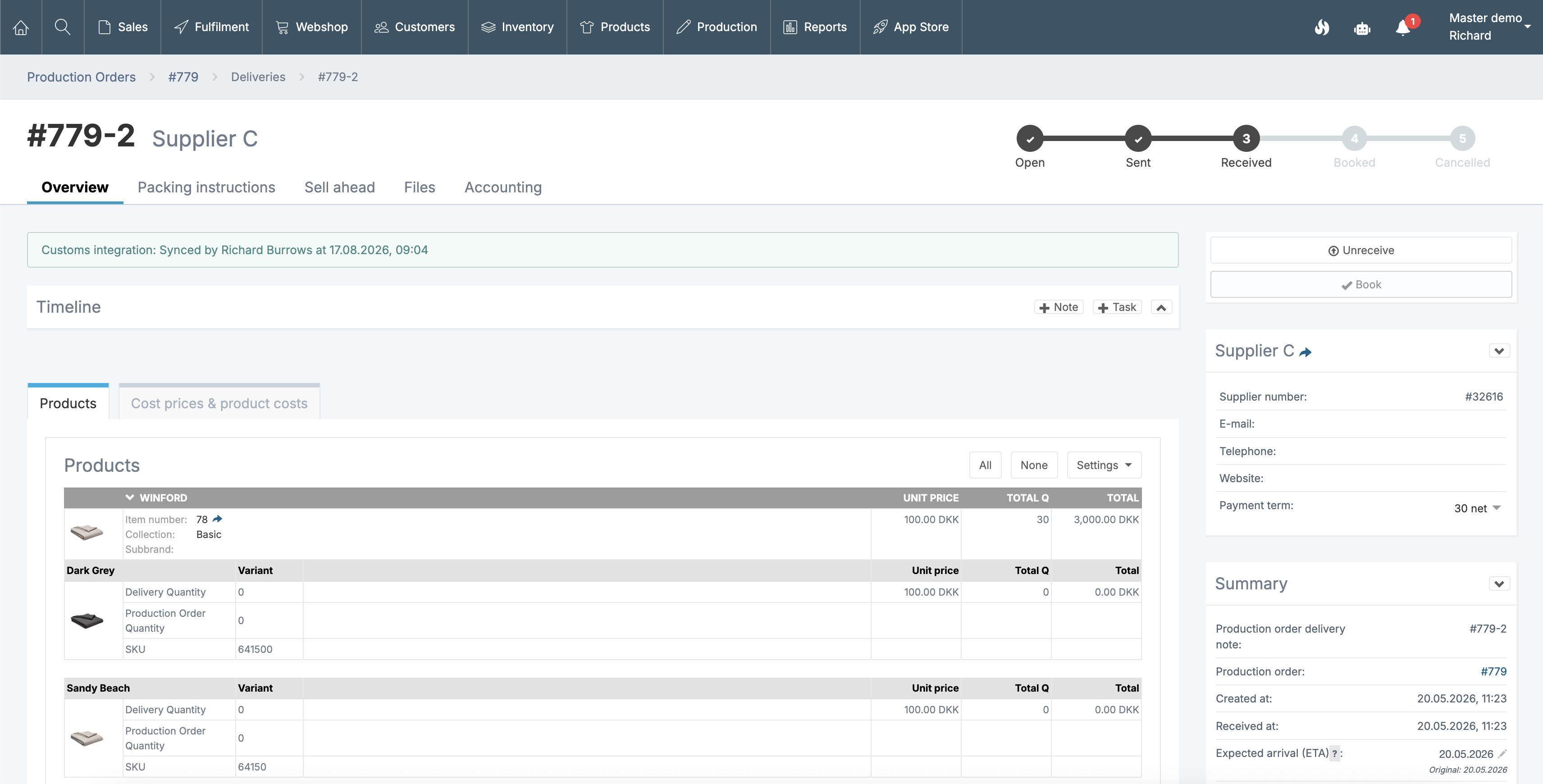The image size is (1543, 784).
Task: Open the Inventory menu
Action: coord(517,27)
